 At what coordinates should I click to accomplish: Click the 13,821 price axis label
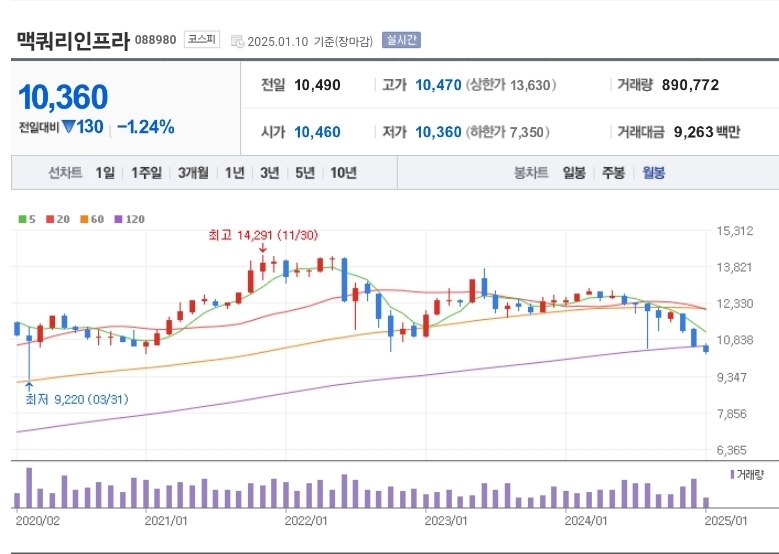pos(735,267)
